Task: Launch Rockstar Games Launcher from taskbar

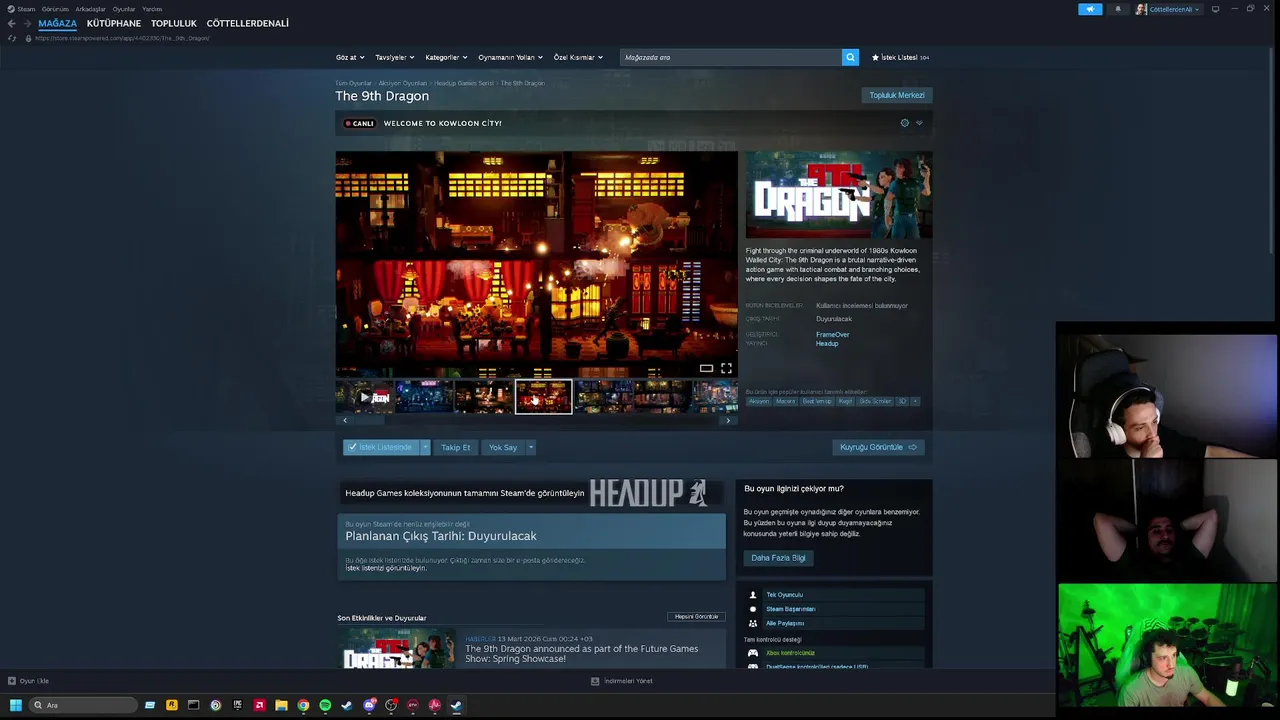Action: click(171, 705)
